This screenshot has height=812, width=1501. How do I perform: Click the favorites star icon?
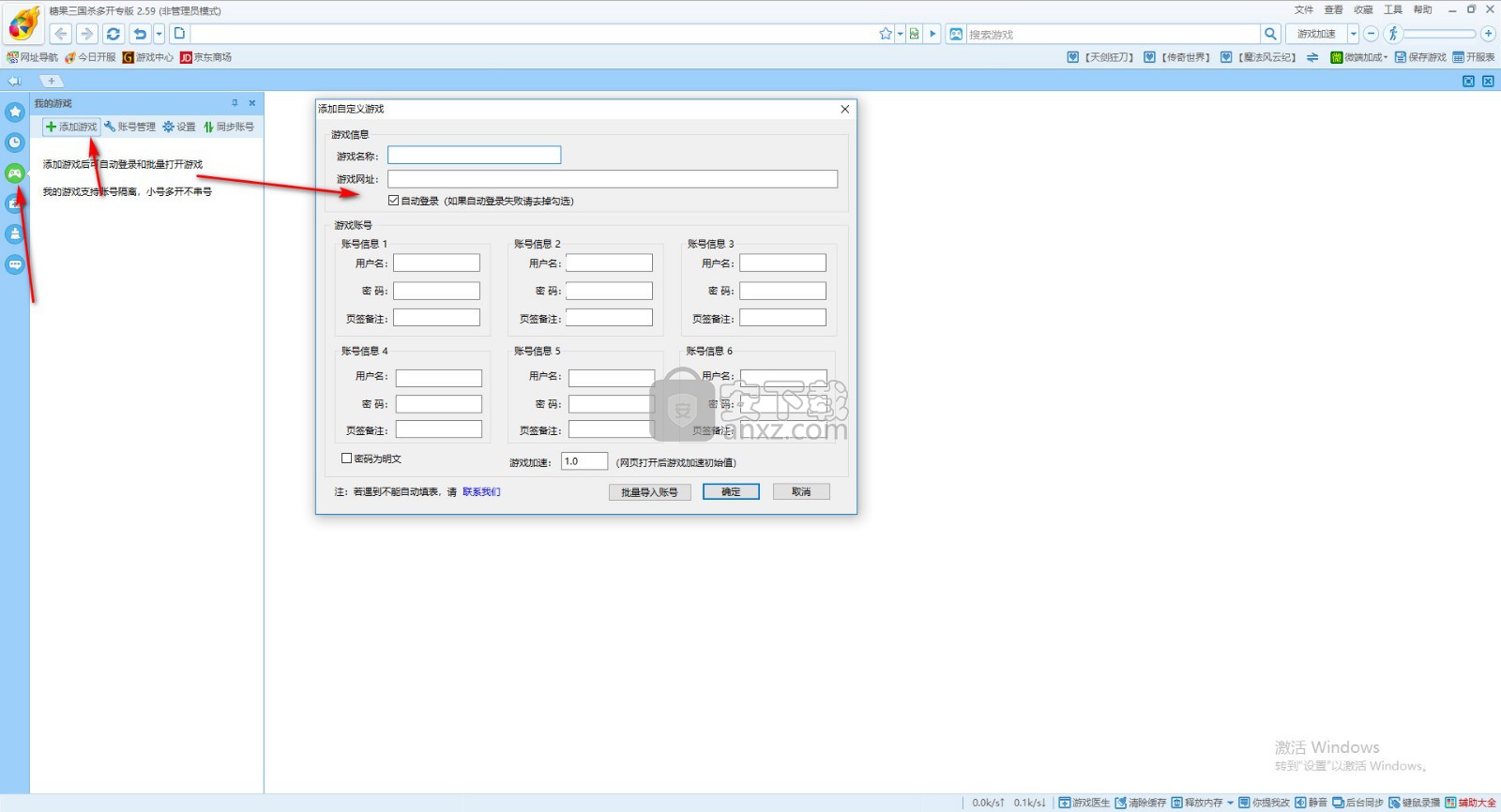point(886,34)
